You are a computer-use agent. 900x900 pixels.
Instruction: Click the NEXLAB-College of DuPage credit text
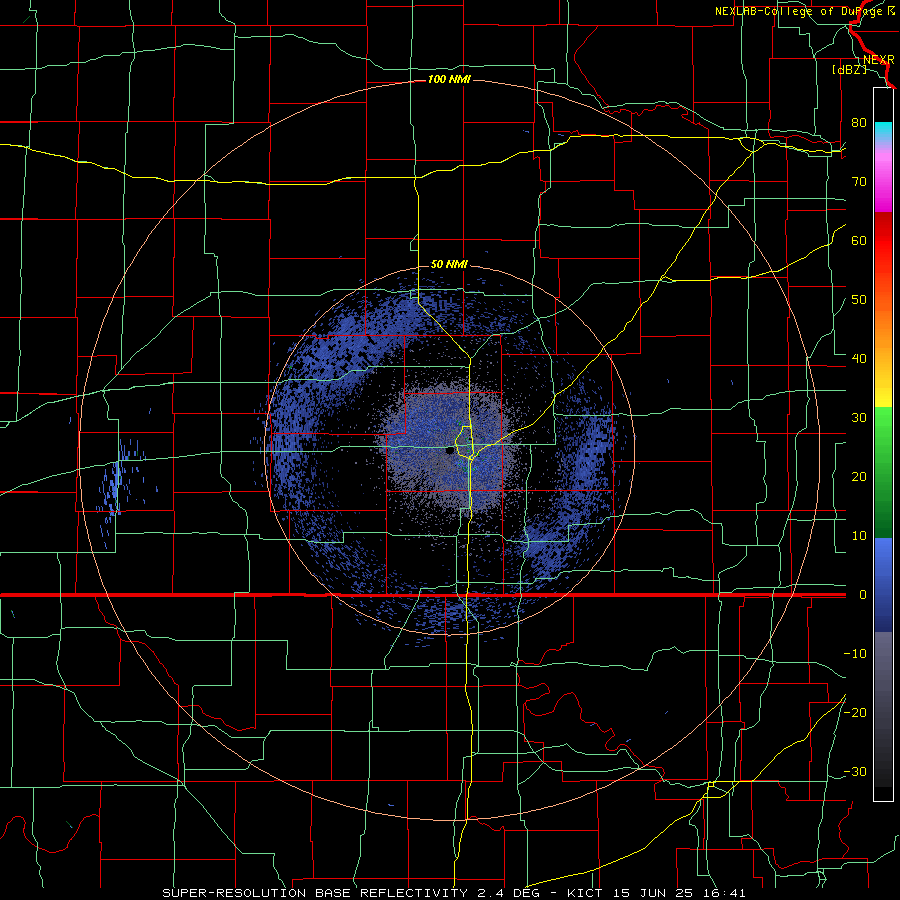(805, 11)
